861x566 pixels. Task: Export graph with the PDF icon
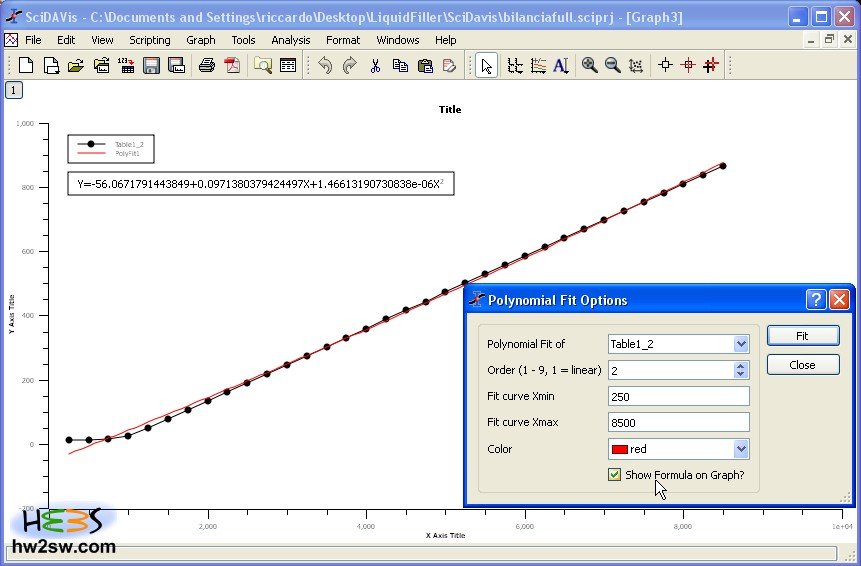click(232, 66)
